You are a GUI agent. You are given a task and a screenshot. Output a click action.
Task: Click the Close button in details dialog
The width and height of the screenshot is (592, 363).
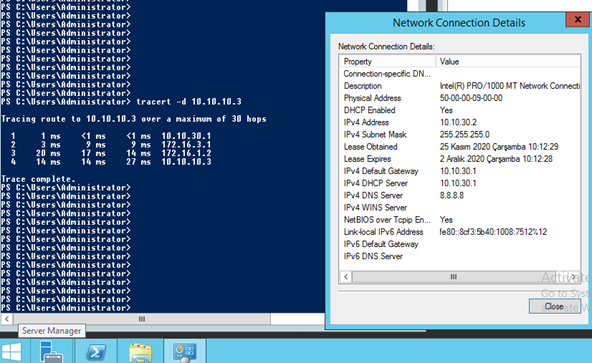coord(554,306)
